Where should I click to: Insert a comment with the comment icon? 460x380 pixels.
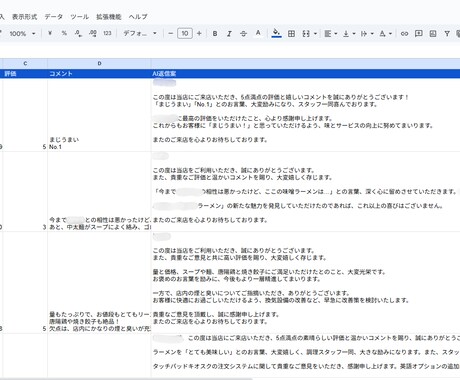coord(418,33)
